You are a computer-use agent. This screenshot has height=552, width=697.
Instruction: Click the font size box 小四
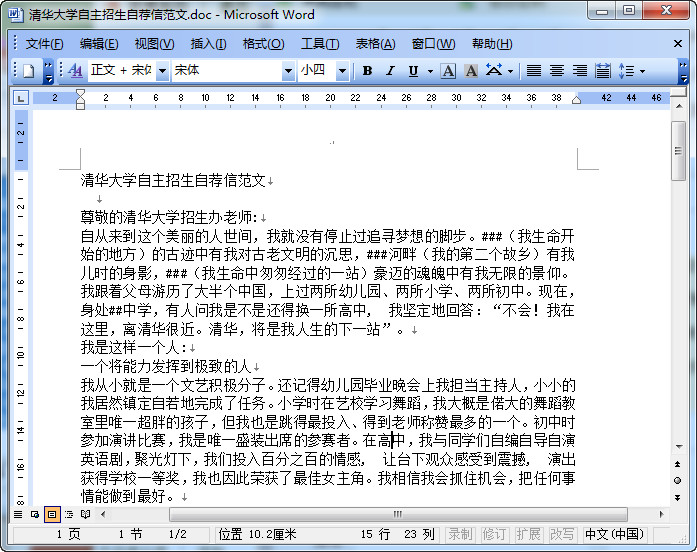(x=317, y=71)
